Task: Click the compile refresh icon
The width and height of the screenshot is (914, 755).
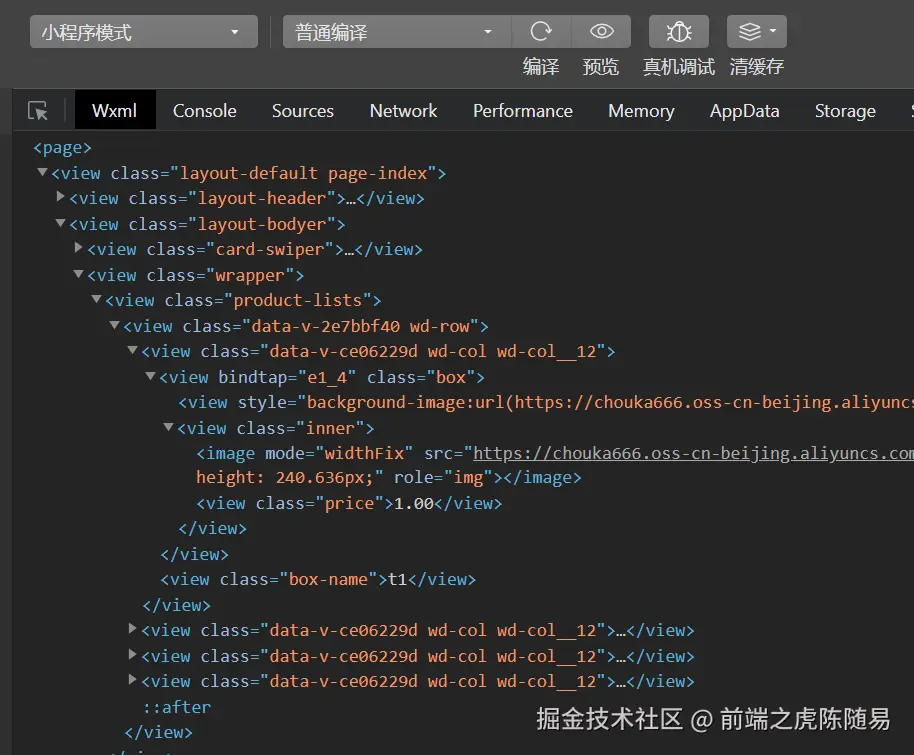Action: [541, 31]
